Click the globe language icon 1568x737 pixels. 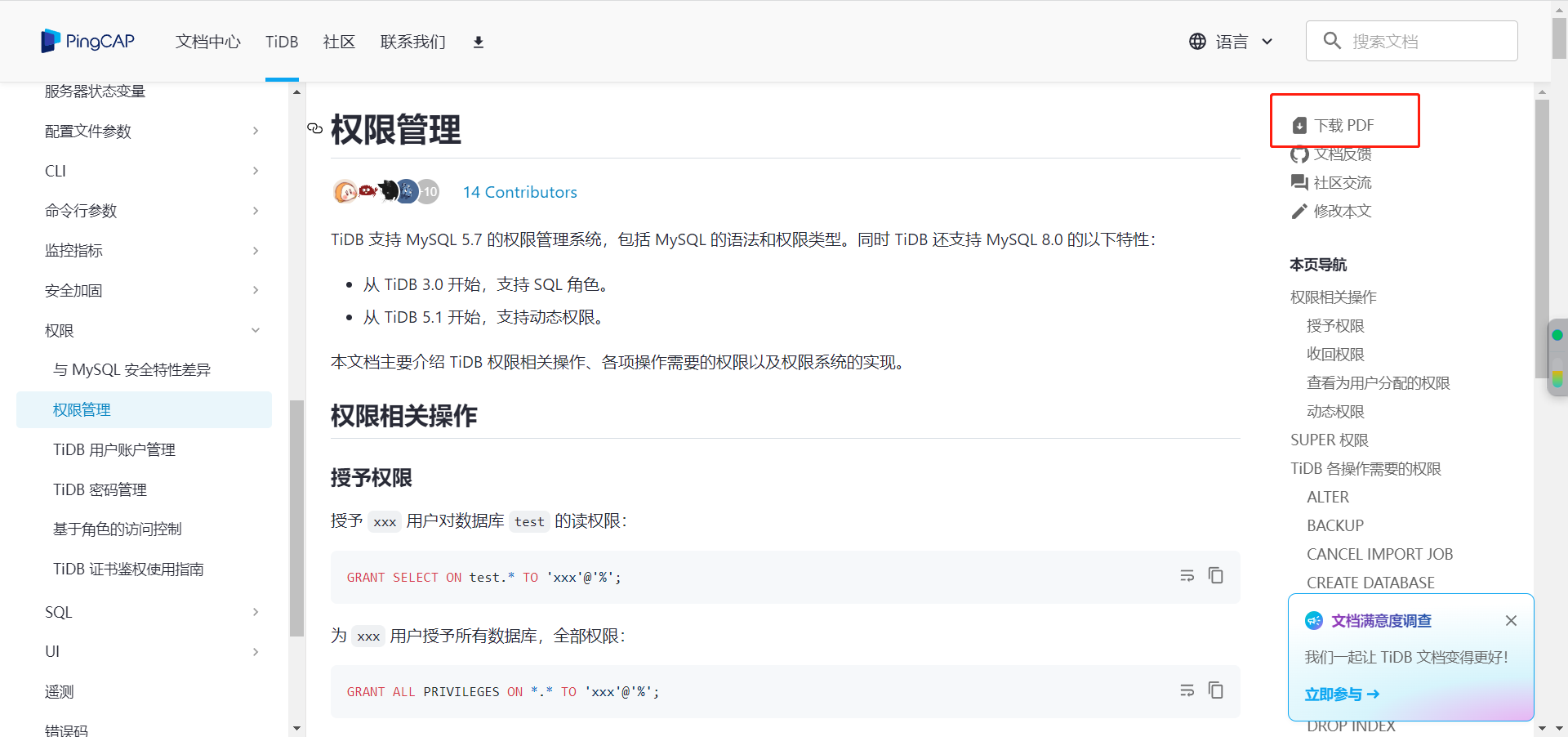point(1197,42)
